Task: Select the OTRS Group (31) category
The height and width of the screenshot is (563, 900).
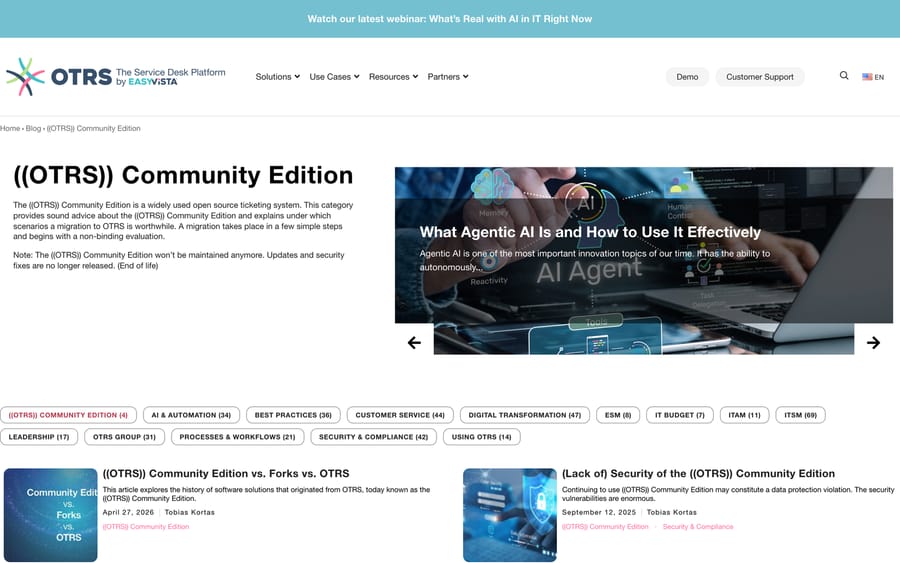Action: click(x=125, y=437)
